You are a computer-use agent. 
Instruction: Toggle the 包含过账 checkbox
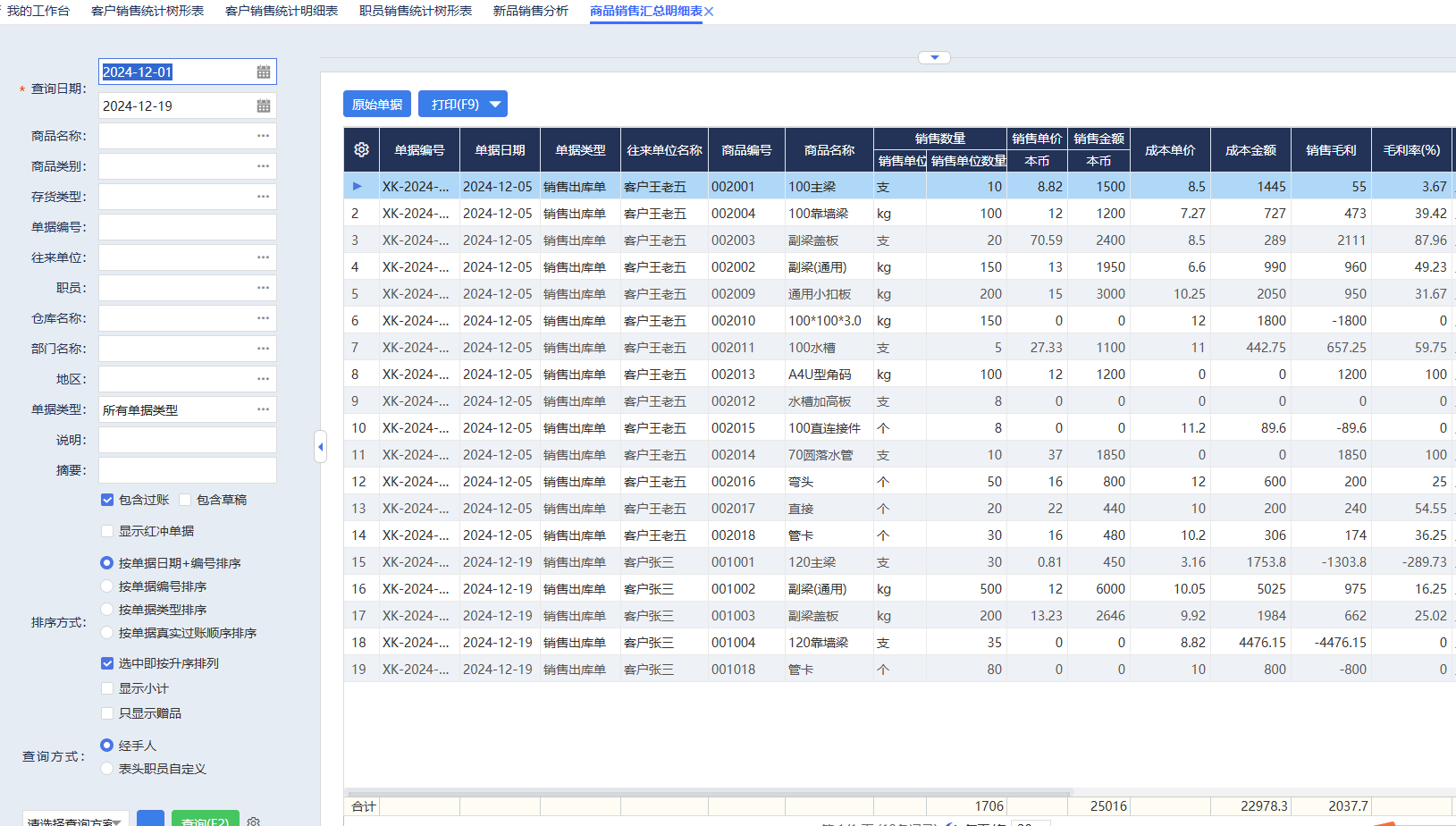coord(107,500)
